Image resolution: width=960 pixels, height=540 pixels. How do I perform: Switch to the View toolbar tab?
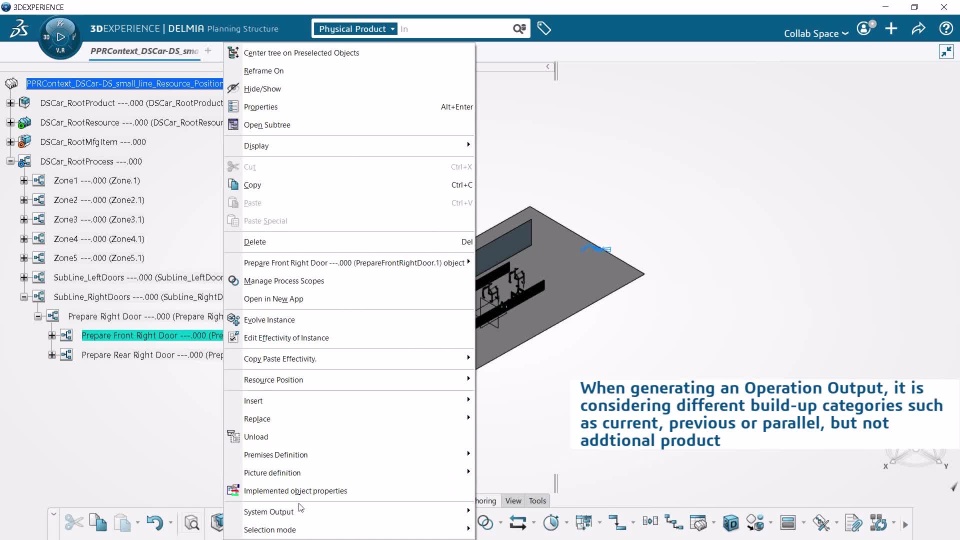(x=513, y=501)
